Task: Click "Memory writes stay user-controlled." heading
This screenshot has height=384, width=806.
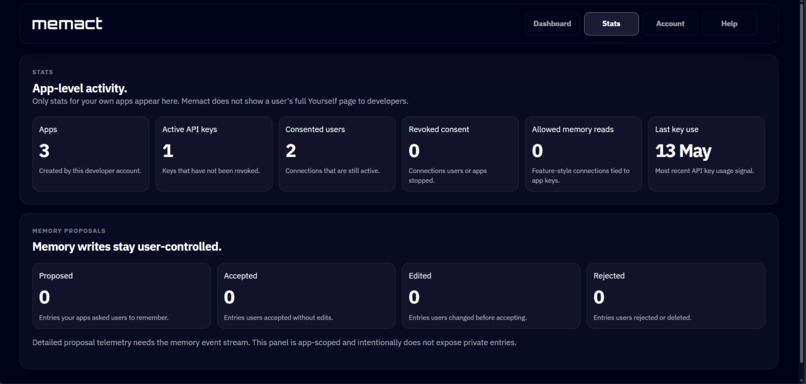Action: [x=127, y=247]
